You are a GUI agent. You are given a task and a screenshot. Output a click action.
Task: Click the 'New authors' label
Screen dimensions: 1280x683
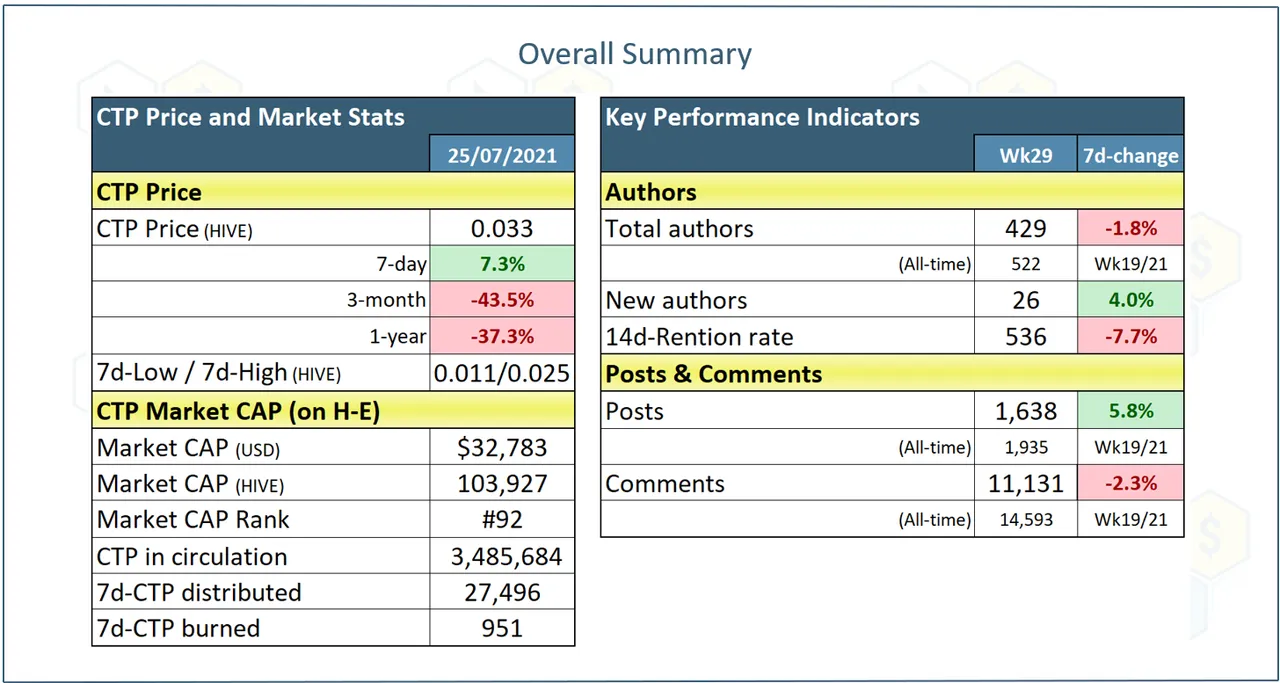676,300
